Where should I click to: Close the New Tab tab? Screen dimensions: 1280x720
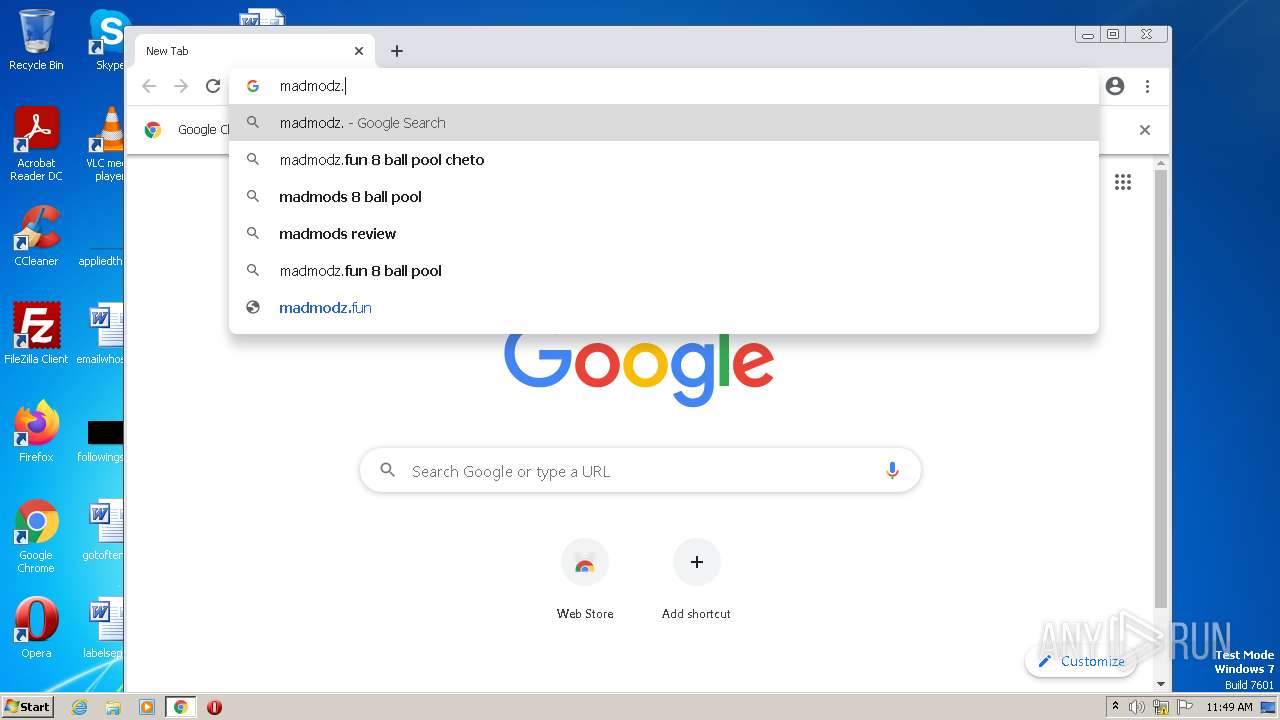[359, 51]
